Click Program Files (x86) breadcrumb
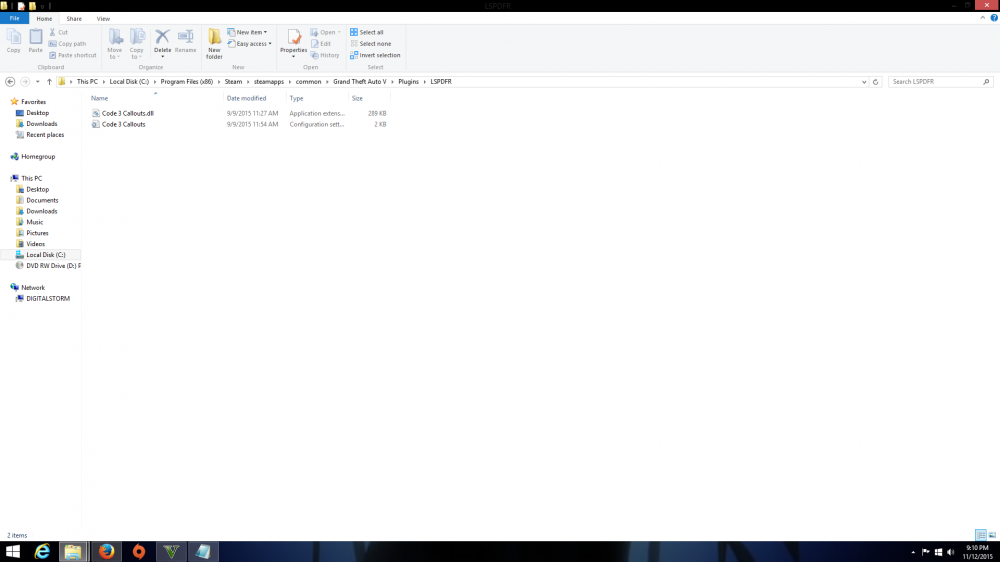This screenshot has height=562, width=1000. [x=187, y=82]
